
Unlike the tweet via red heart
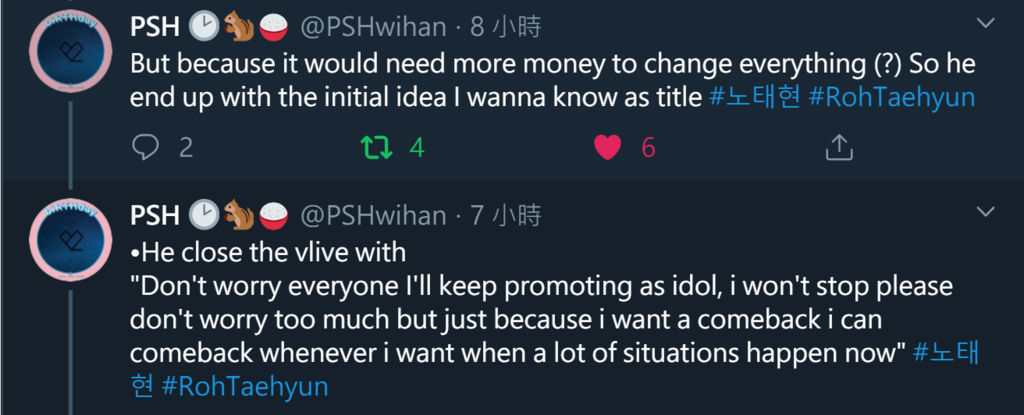tap(607, 148)
